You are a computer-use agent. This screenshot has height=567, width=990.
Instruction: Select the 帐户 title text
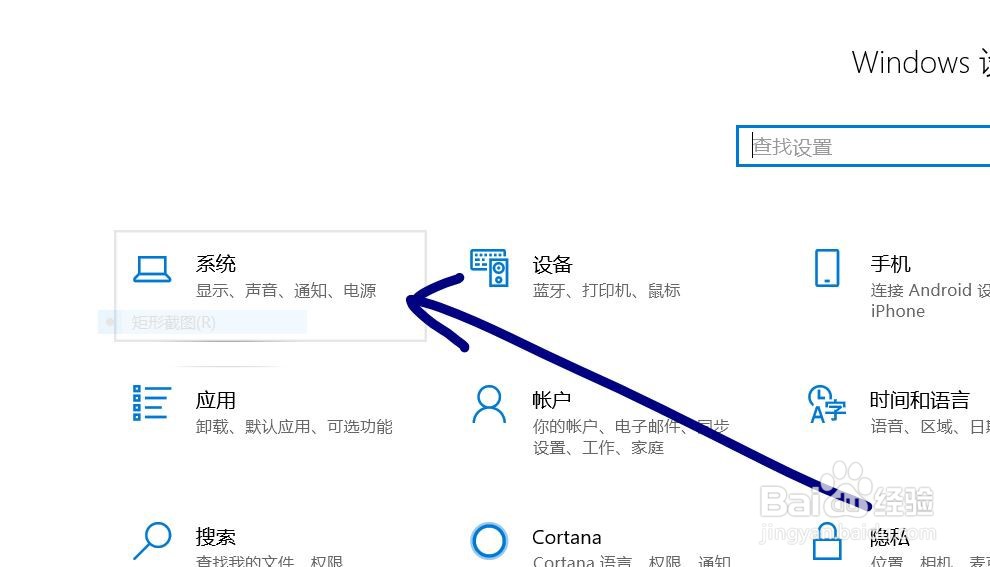coord(552,400)
